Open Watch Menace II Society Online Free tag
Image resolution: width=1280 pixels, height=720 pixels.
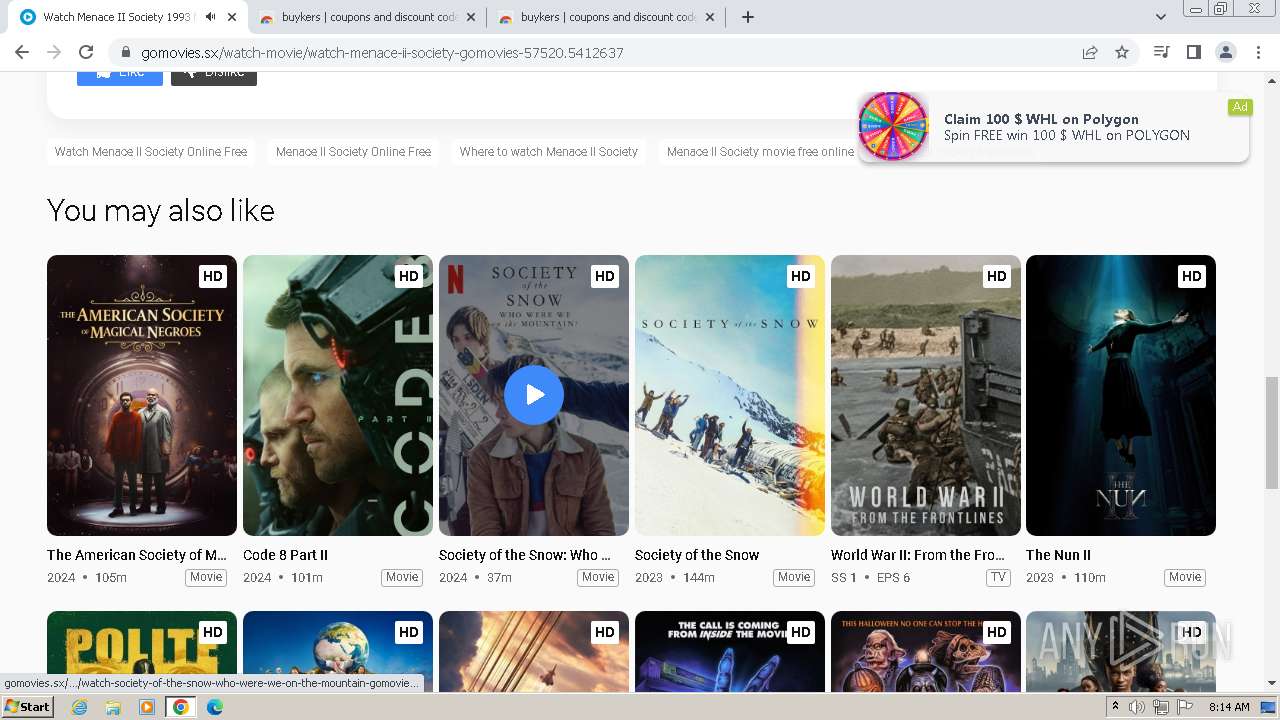pyautogui.click(x=151, y=152)
